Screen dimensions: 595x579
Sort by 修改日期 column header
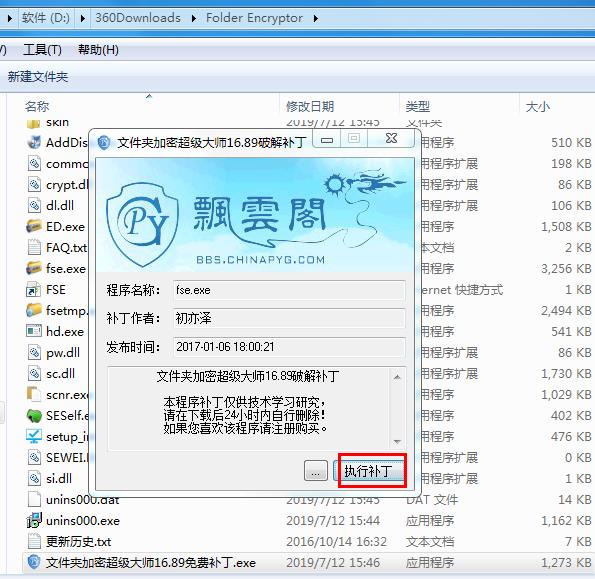[x=310, y=107]
